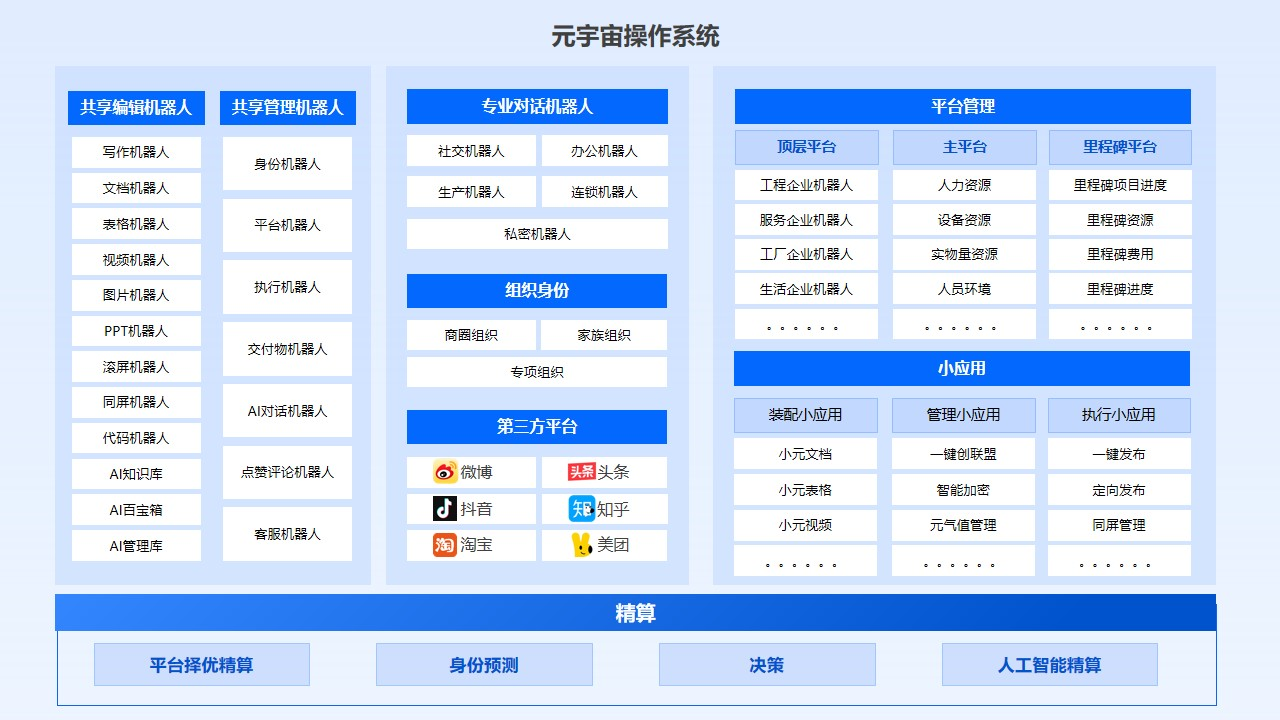This screenshot has width=1280, height=720.
Task: Click the 写作机器人 item
Action: (x=136, y=153)
